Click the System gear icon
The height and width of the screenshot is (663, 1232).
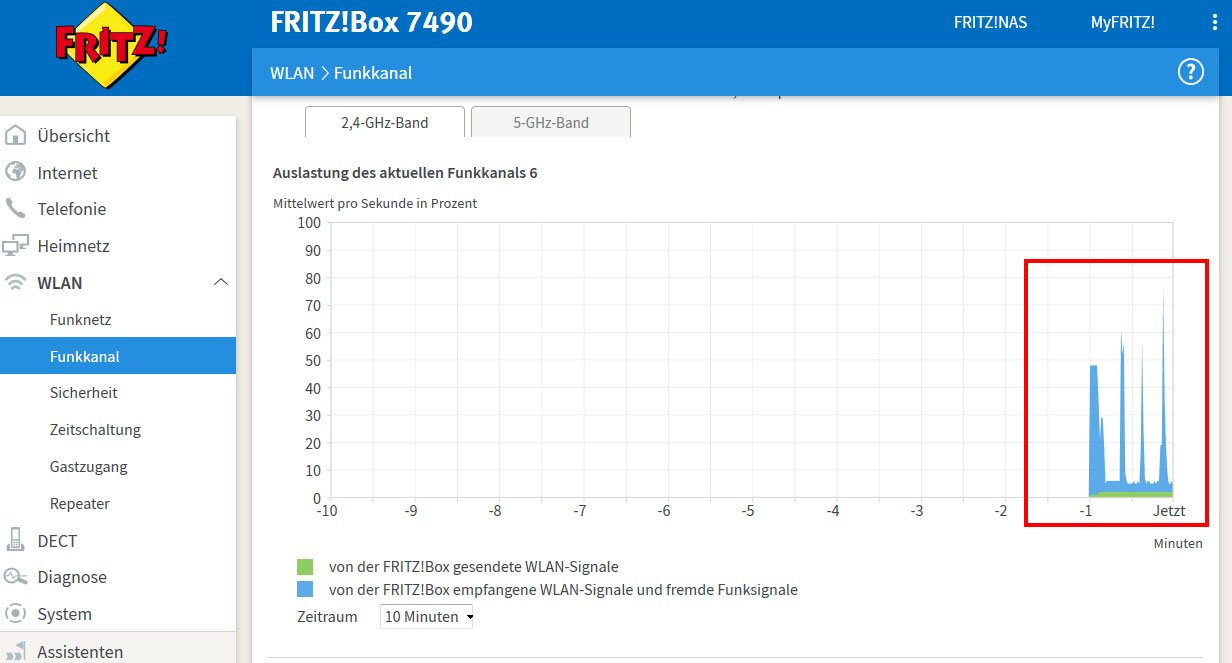point(16,614)
